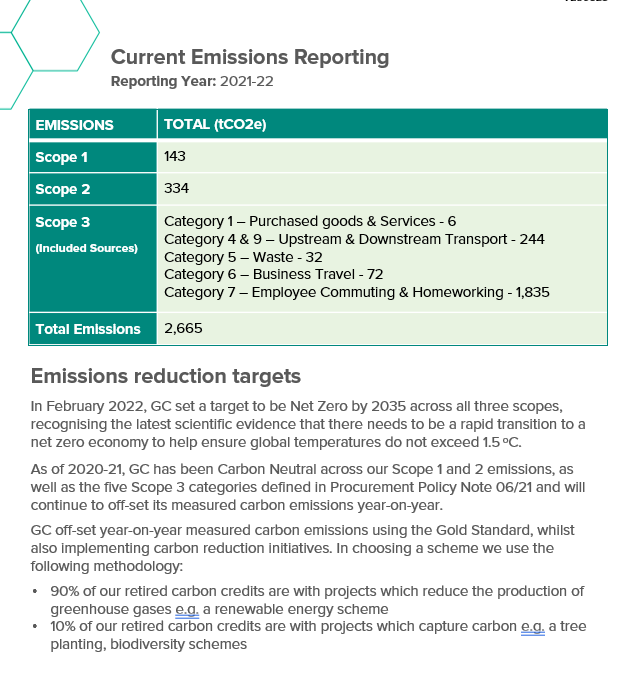Select the EMISSIONS table header cell
The height and width of the screenshot is (694, 633).
[75, 125]
